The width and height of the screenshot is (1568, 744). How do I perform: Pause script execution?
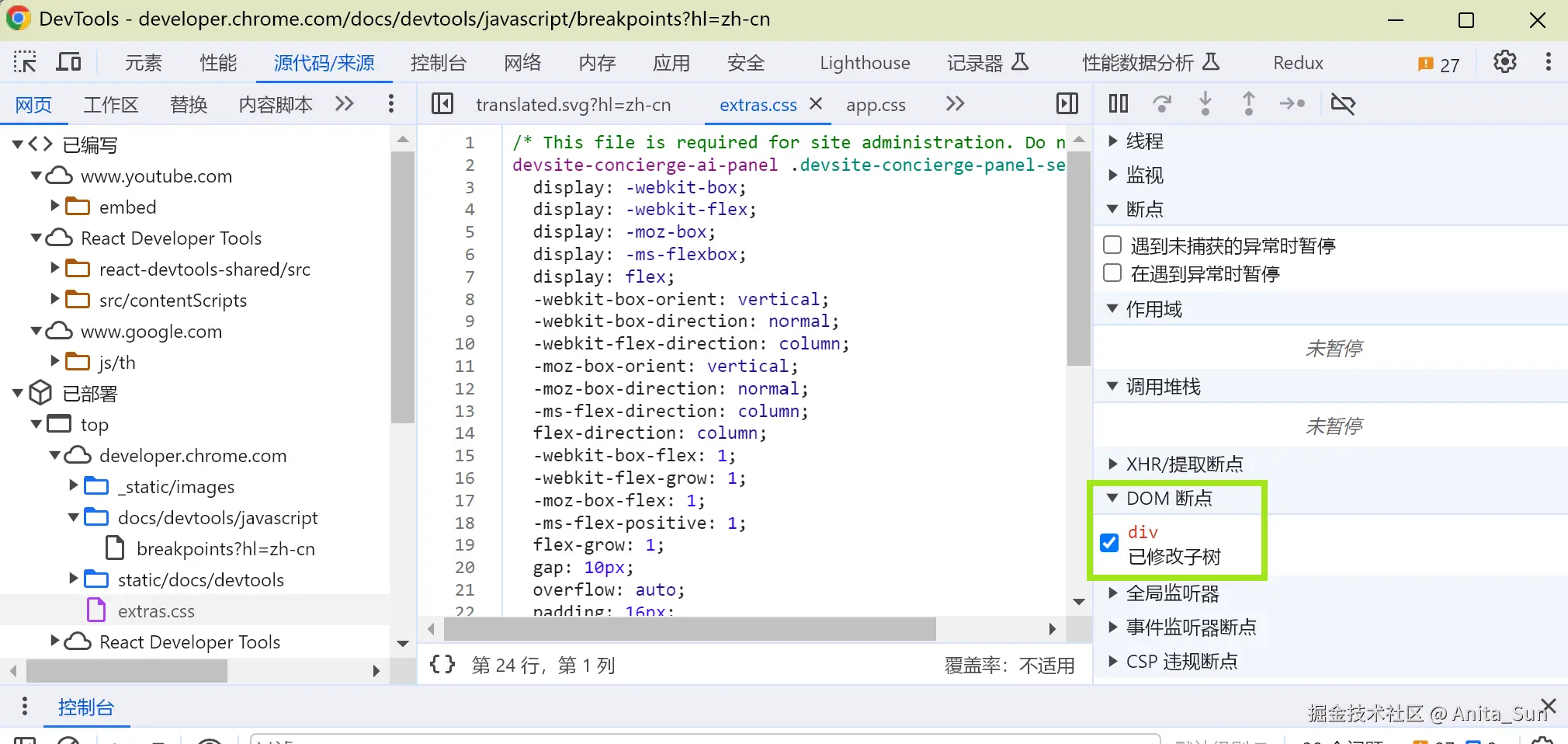(1119, 103)
